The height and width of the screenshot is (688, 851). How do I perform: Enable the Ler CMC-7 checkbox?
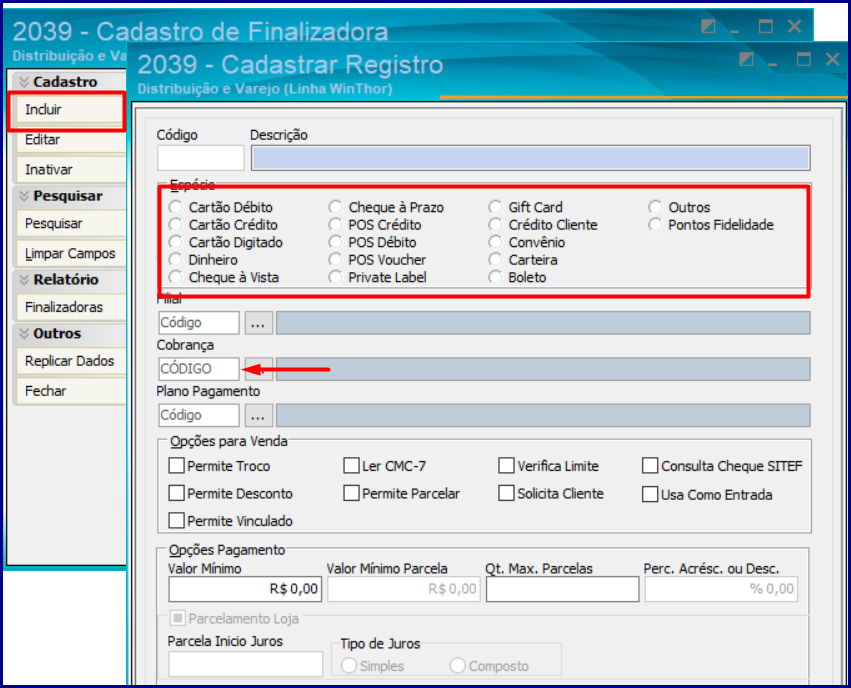(x=352, y=466)
